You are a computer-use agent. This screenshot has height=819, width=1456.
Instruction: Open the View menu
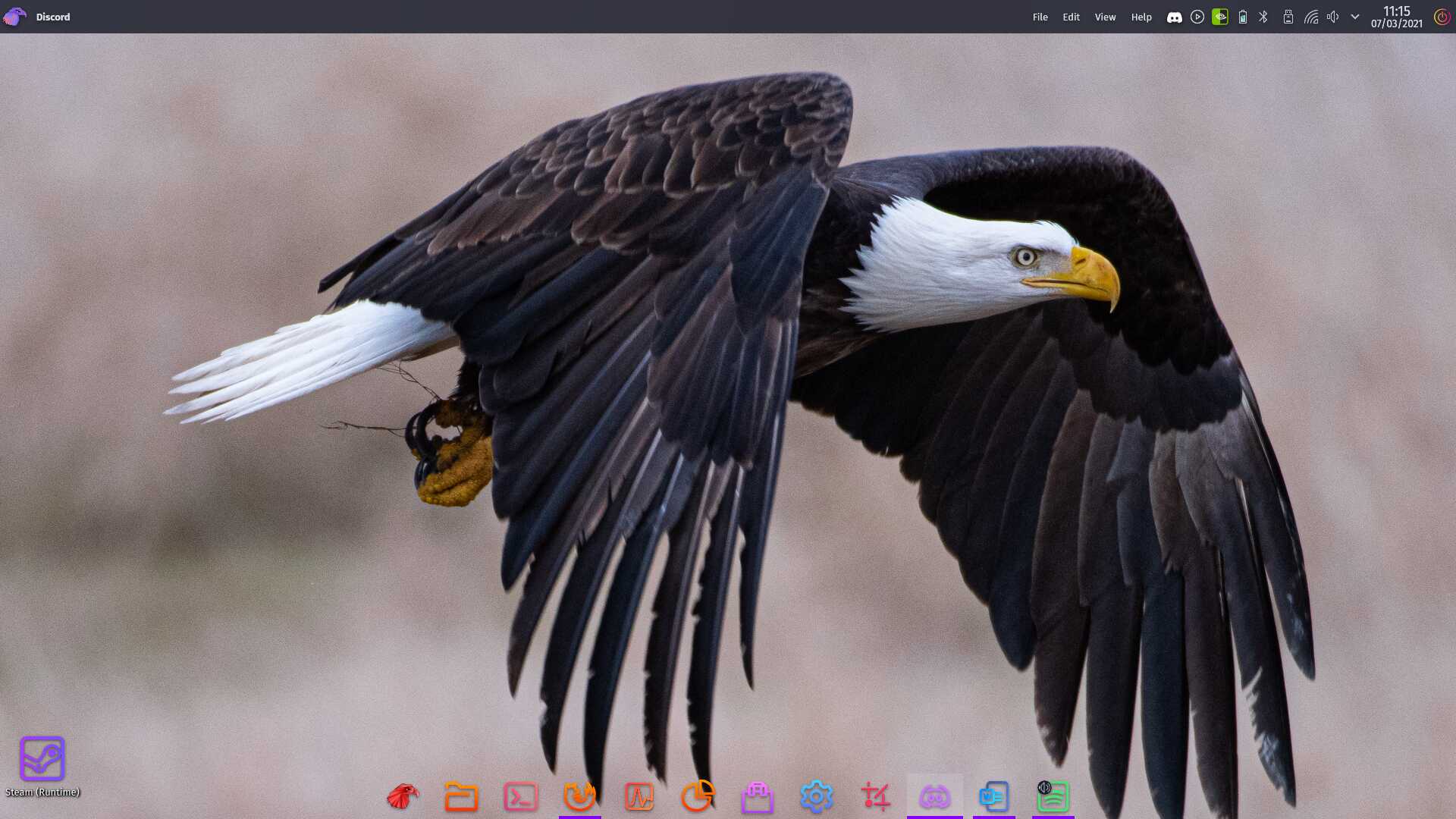point(1105,17)
